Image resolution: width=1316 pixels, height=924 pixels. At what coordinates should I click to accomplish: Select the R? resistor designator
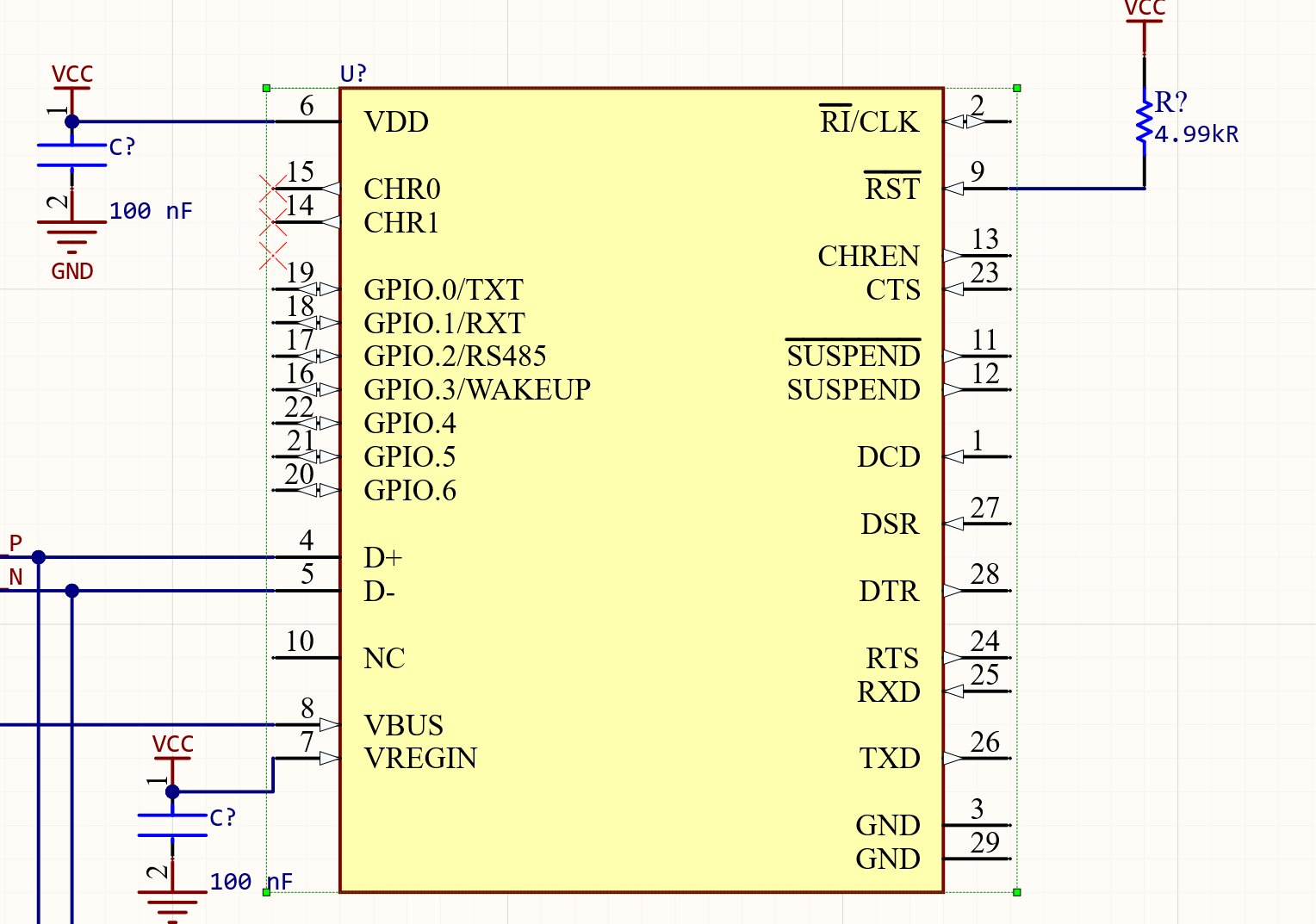coord(1171,102)
